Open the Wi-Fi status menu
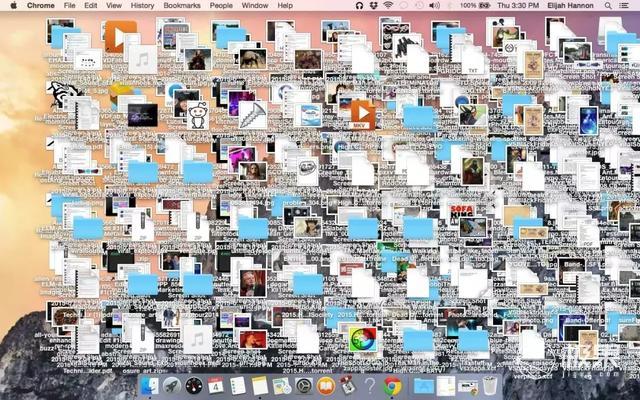 pyautogui.click(x=388, y=5)
